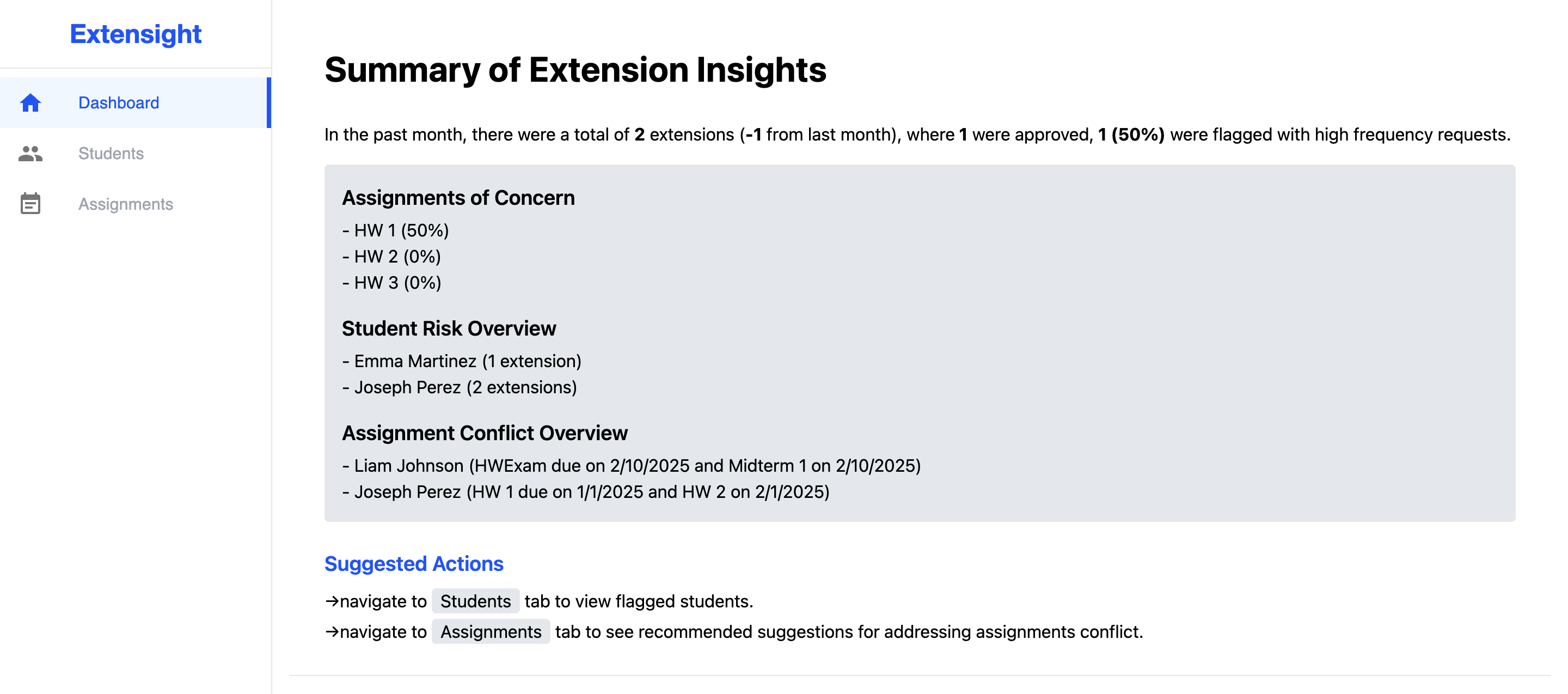This screenshot has height=694, width=1568.
Task: Open the Dashboard sidebar tab label
Action: (119, 103)
